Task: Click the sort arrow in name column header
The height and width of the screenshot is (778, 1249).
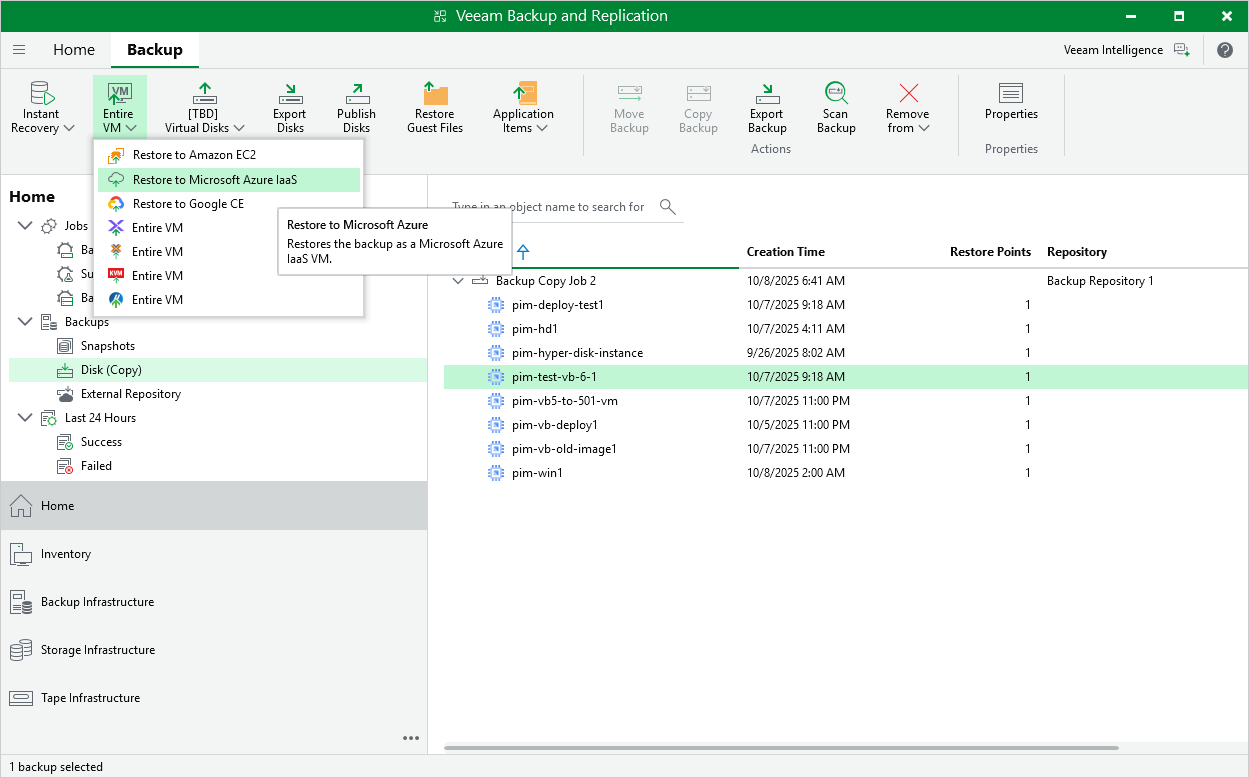Action: pyautogui.click(x=523, y=252)
